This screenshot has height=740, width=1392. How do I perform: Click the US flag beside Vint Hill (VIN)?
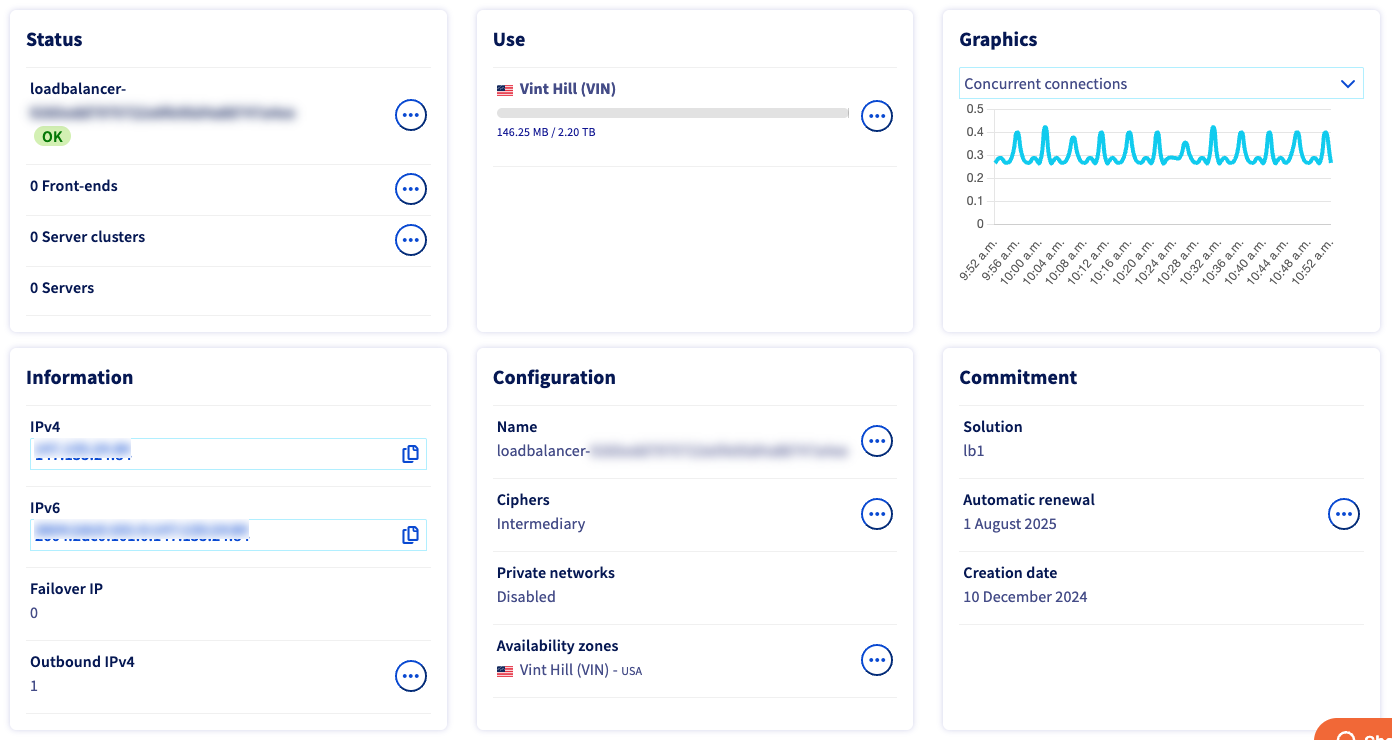pos(504,88)
